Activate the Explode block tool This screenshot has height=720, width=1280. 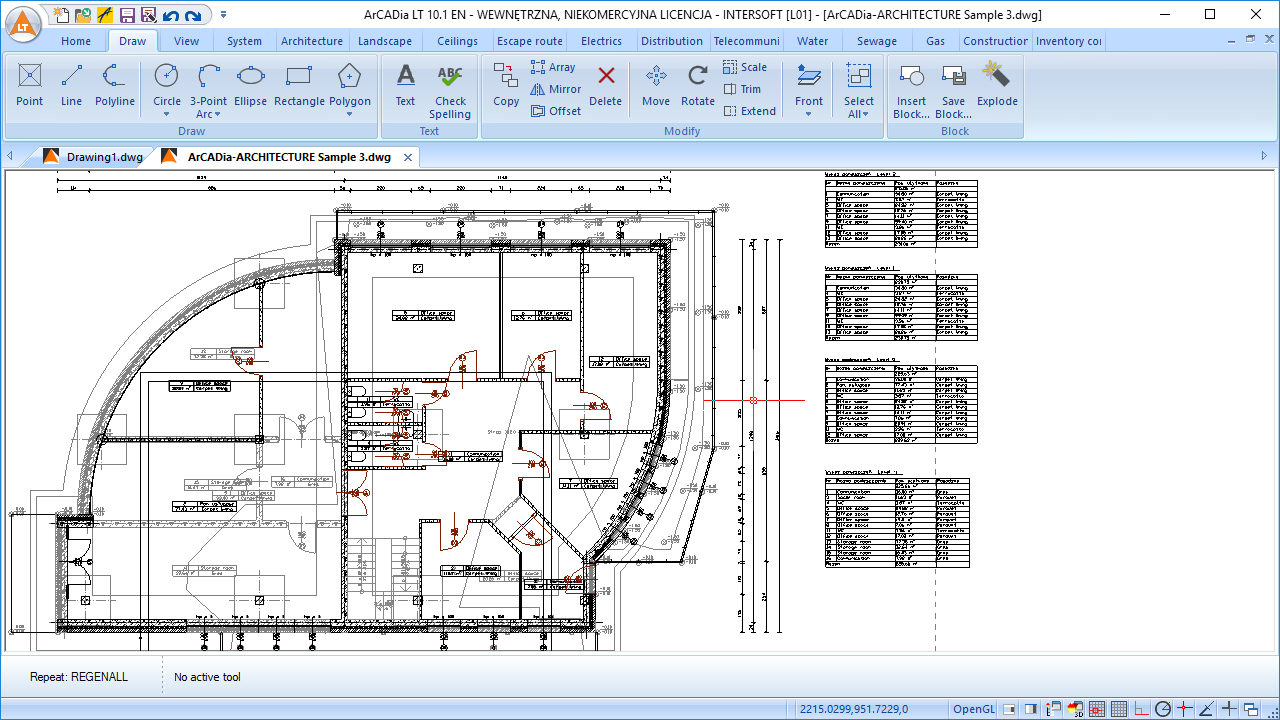coord(997,85)
